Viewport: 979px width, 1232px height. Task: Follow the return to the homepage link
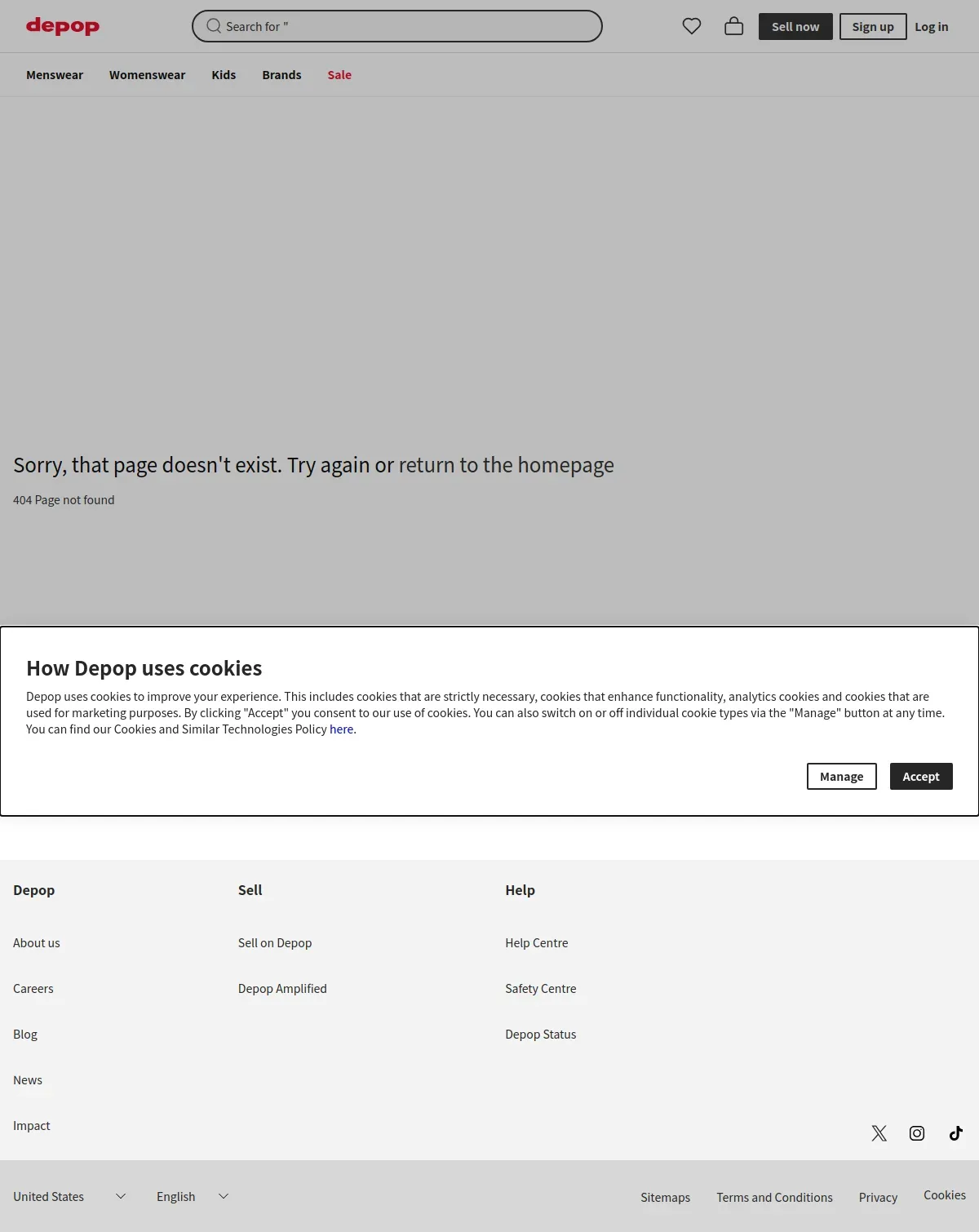coord(506,465)
